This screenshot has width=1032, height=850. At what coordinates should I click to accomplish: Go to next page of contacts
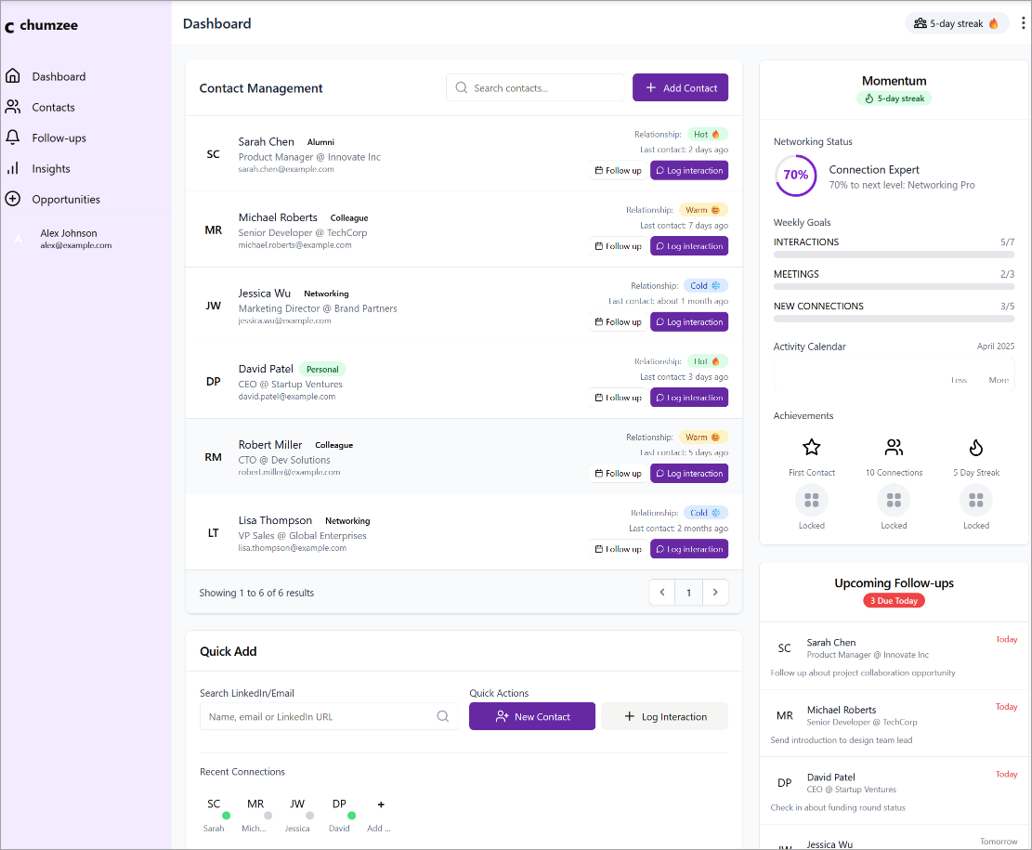[x=715, y=593]
